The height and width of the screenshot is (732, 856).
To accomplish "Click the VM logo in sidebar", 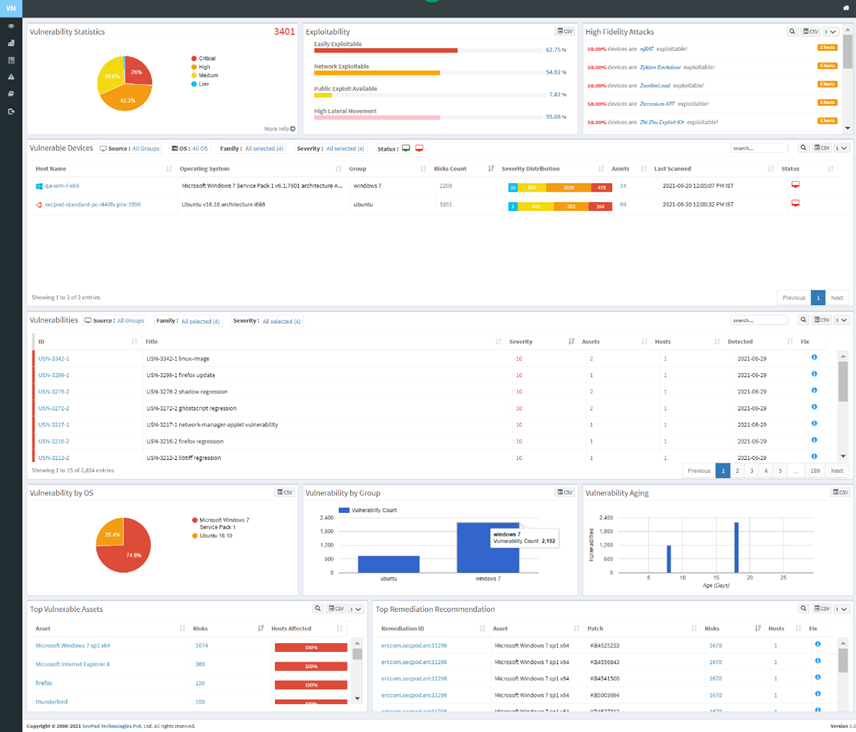I will click(x=11, y=8).
